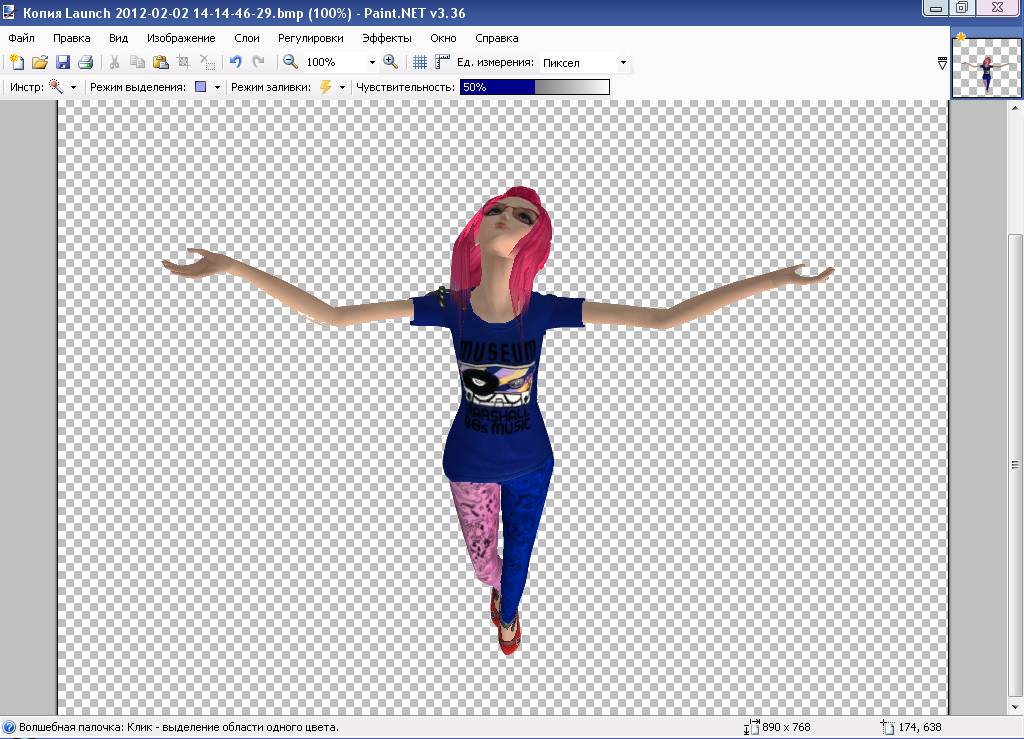This screenshot has width=1024, height=739.
Task: Expand the flood mode dropdown arrow
Action: (342, 87)
